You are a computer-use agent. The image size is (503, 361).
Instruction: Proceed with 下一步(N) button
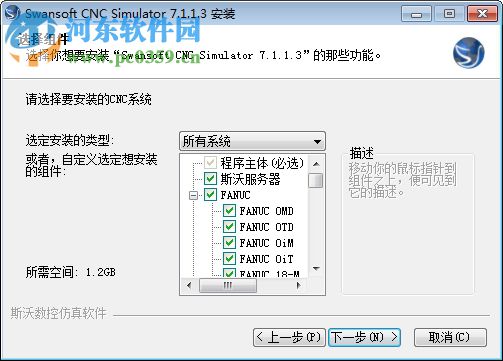click(364, 337)
